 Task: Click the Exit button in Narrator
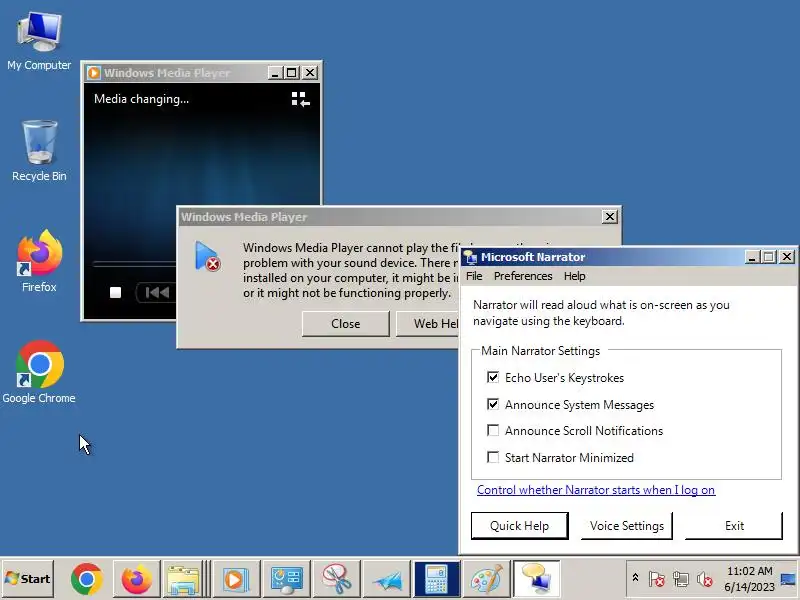click(734, 526)
